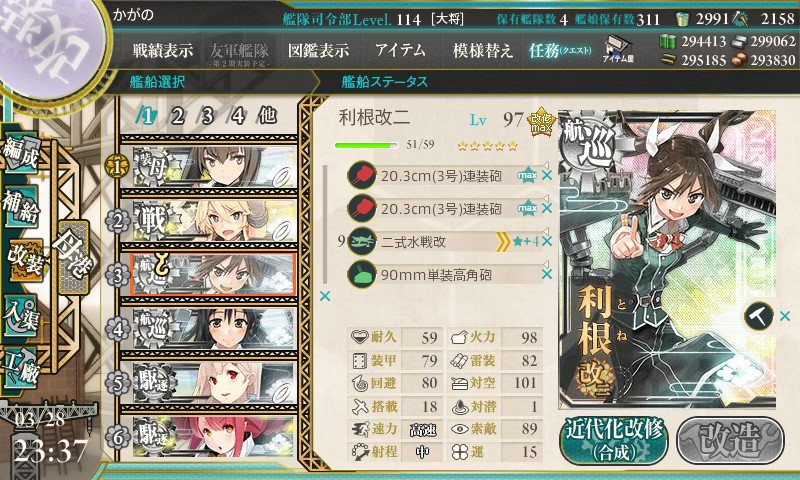Click the 改造 remodel button
Image resolution: width=800 pixels, height=480 pixels.
click(x=730, y=440)
